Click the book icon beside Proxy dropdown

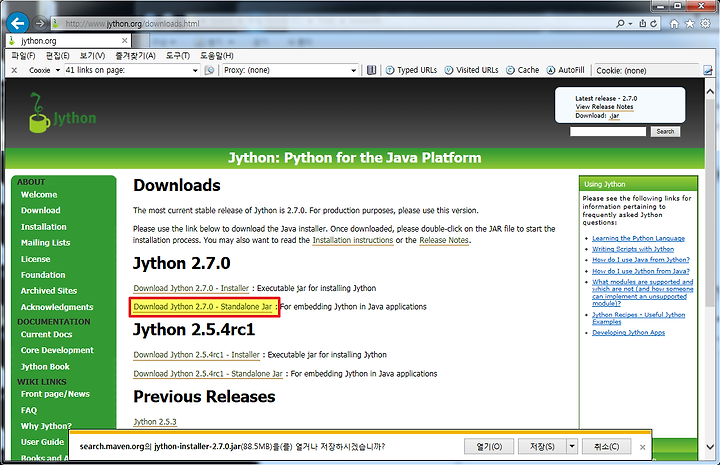coord(371,70)
